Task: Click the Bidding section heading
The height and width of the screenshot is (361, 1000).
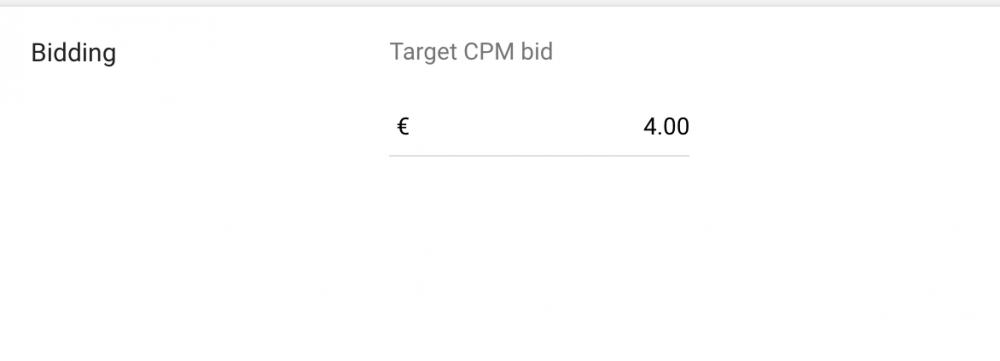Action: [x=73, y=52]
